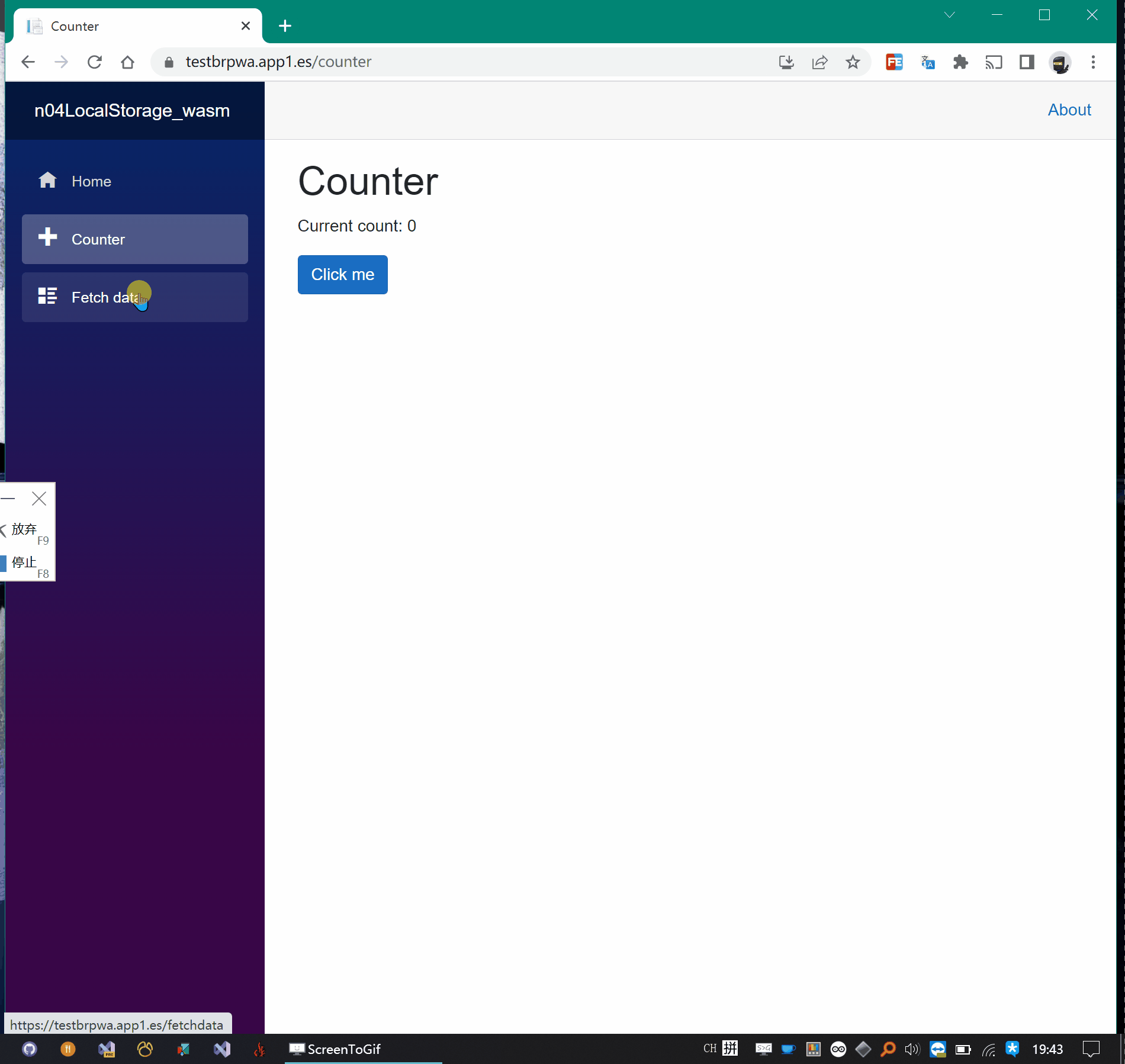Screen dimensions: 1125x1064
Task: Click the 19:43 clock in taskbar
Action: [x=1047, y=1049]
